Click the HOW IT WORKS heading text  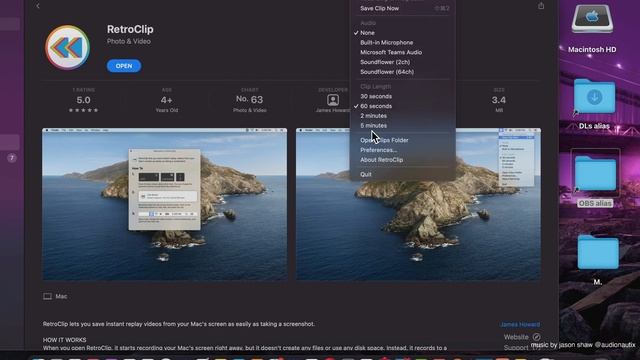tap(64, 340)
